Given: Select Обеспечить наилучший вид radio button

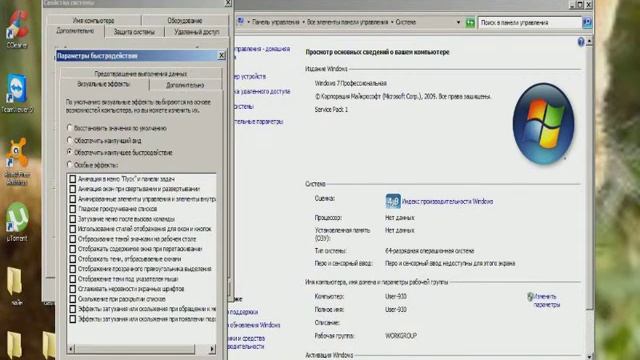Looking at the screenshot, I should pos(69,140).
